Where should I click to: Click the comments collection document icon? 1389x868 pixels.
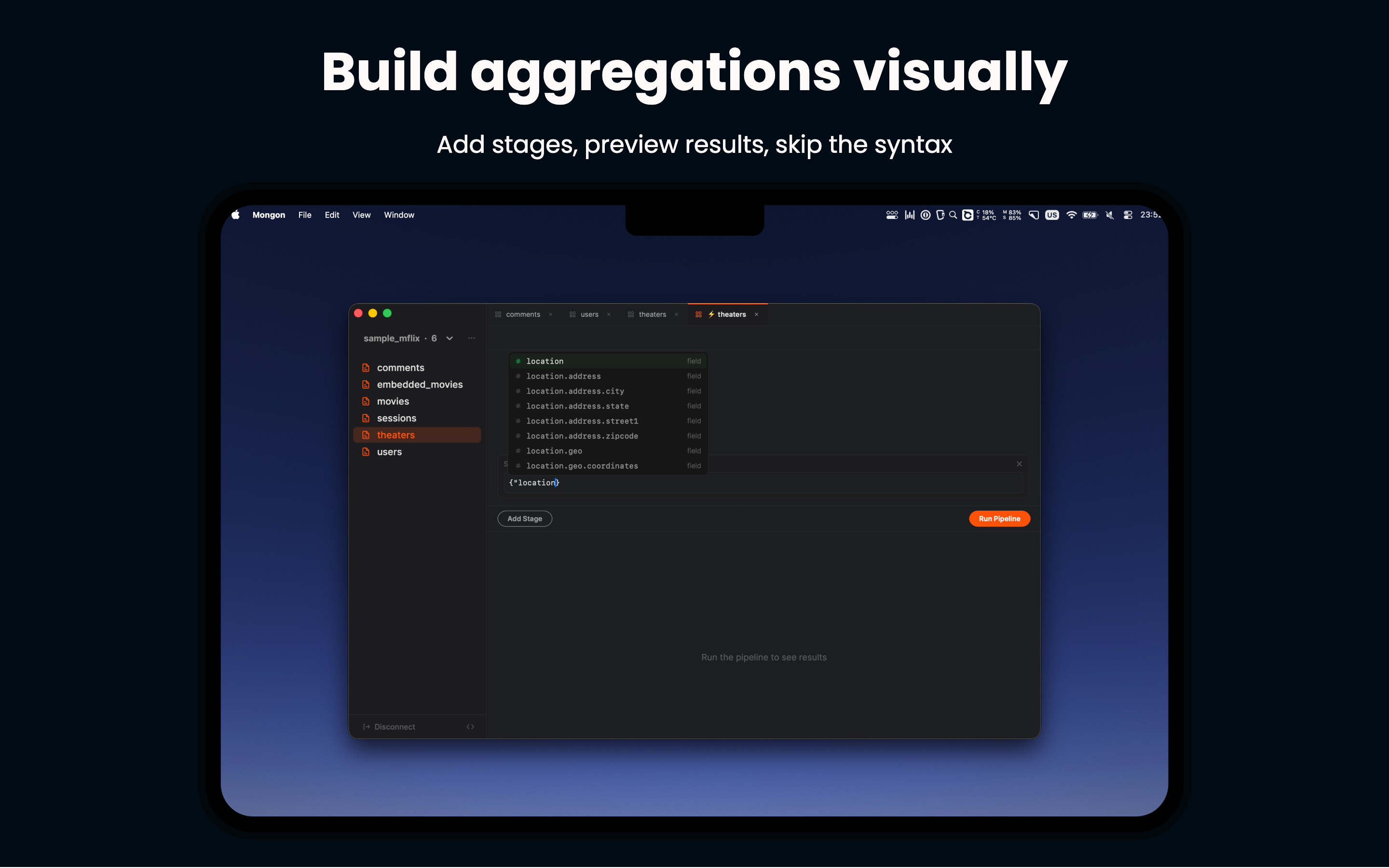click(x=366, y=367)
